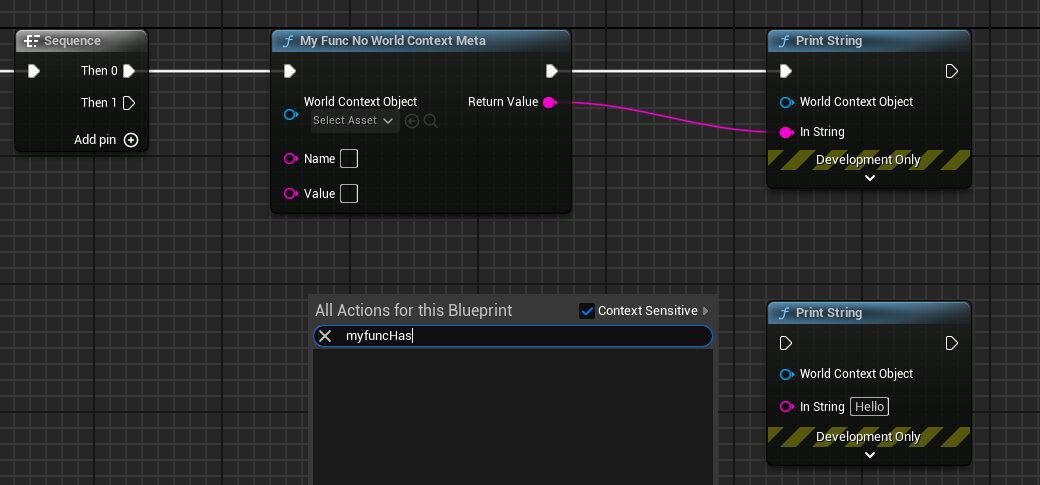Click Add pin plus icon on Sequence

pos(131,140)
